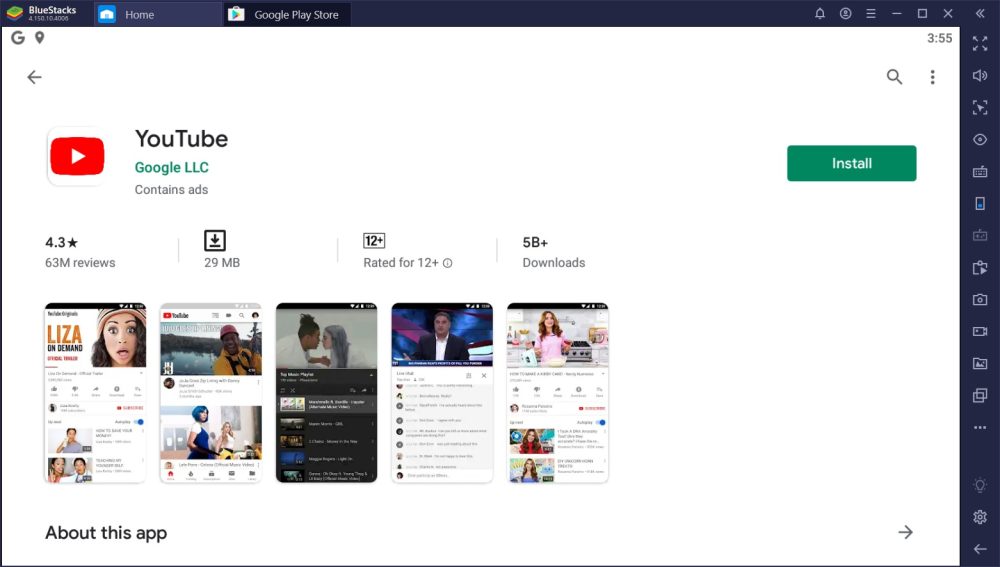Open keyboard controls in the sidebar
Image resolution: width=1000 pixels, height=567 pixels.
click(x=980, y=171)
